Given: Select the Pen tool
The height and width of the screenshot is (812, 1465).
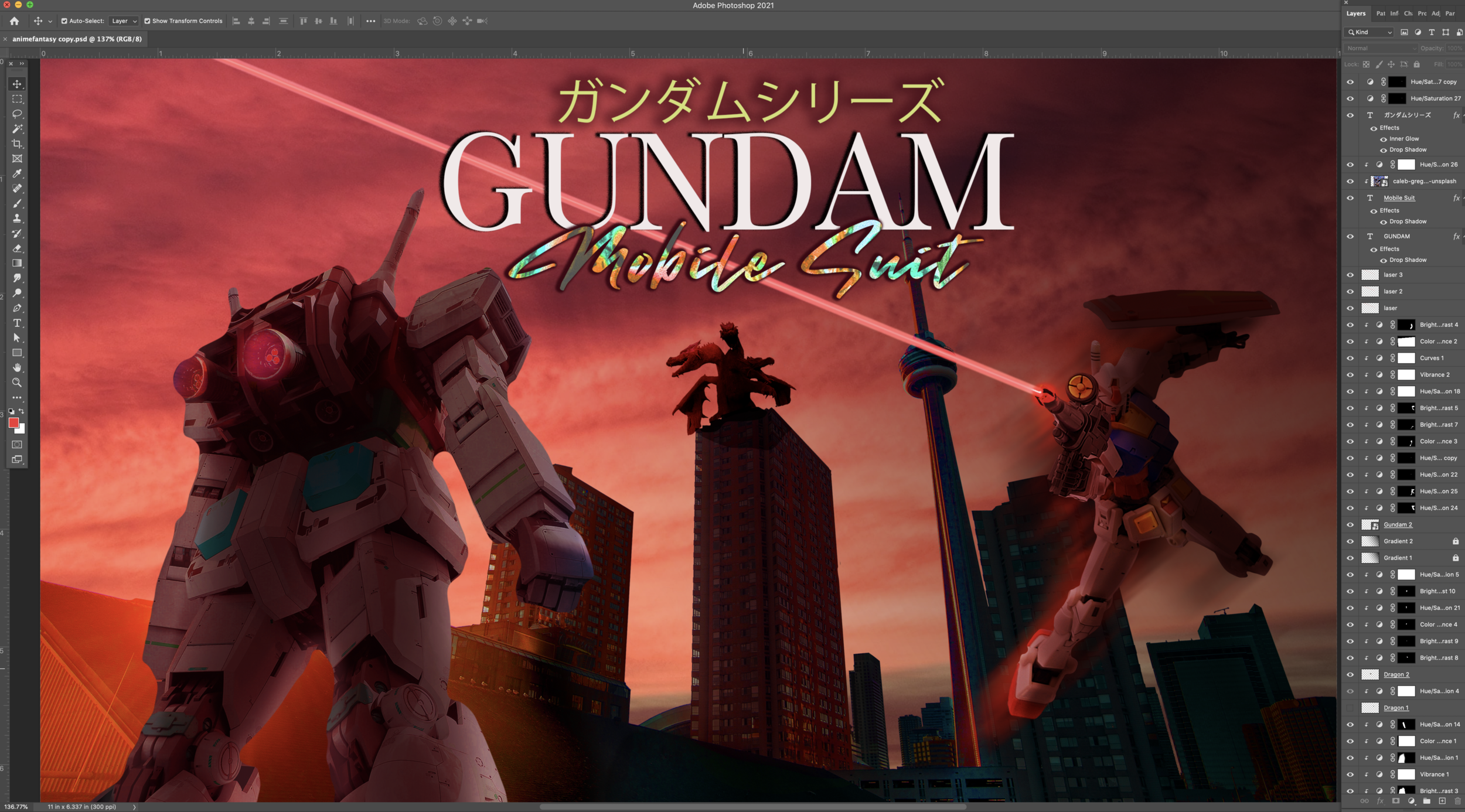Looking at the screenshot, I should tap(17, 308).
